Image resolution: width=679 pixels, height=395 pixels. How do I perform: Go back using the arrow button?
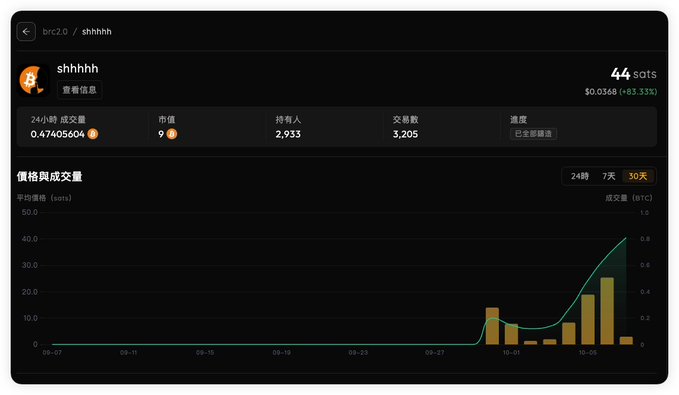tap(26, 32)
